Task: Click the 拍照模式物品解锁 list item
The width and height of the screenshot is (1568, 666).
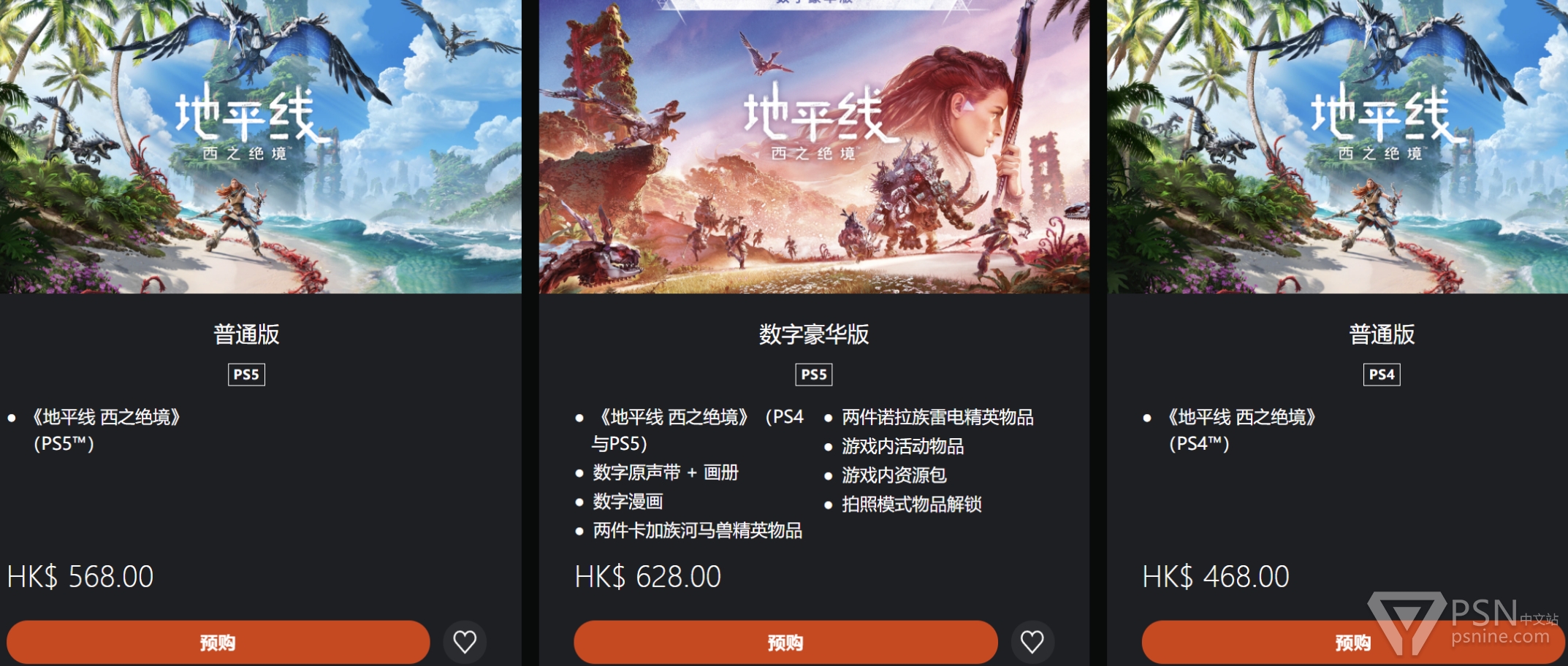Action: pos(912,504)
